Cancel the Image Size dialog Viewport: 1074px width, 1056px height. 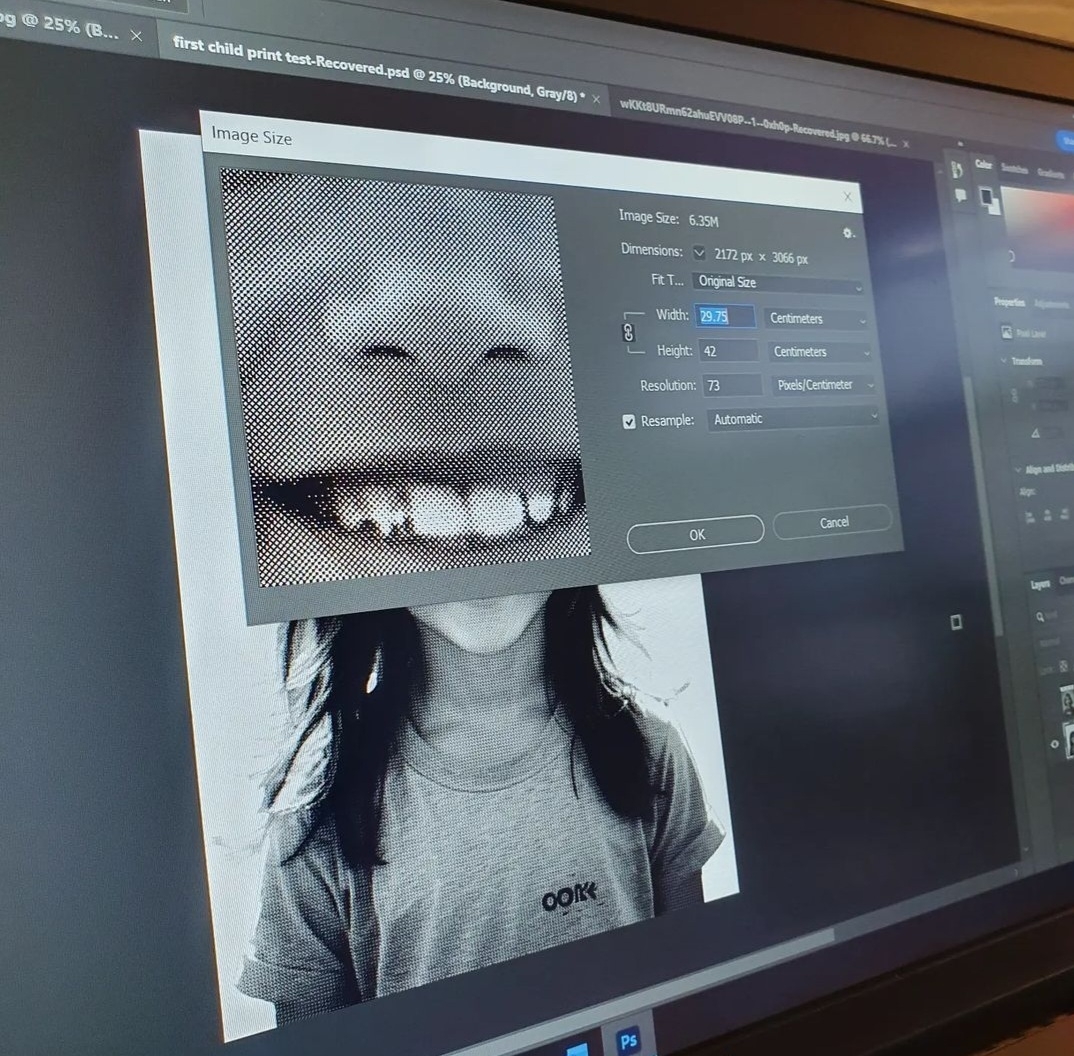[x=832, y=522]
